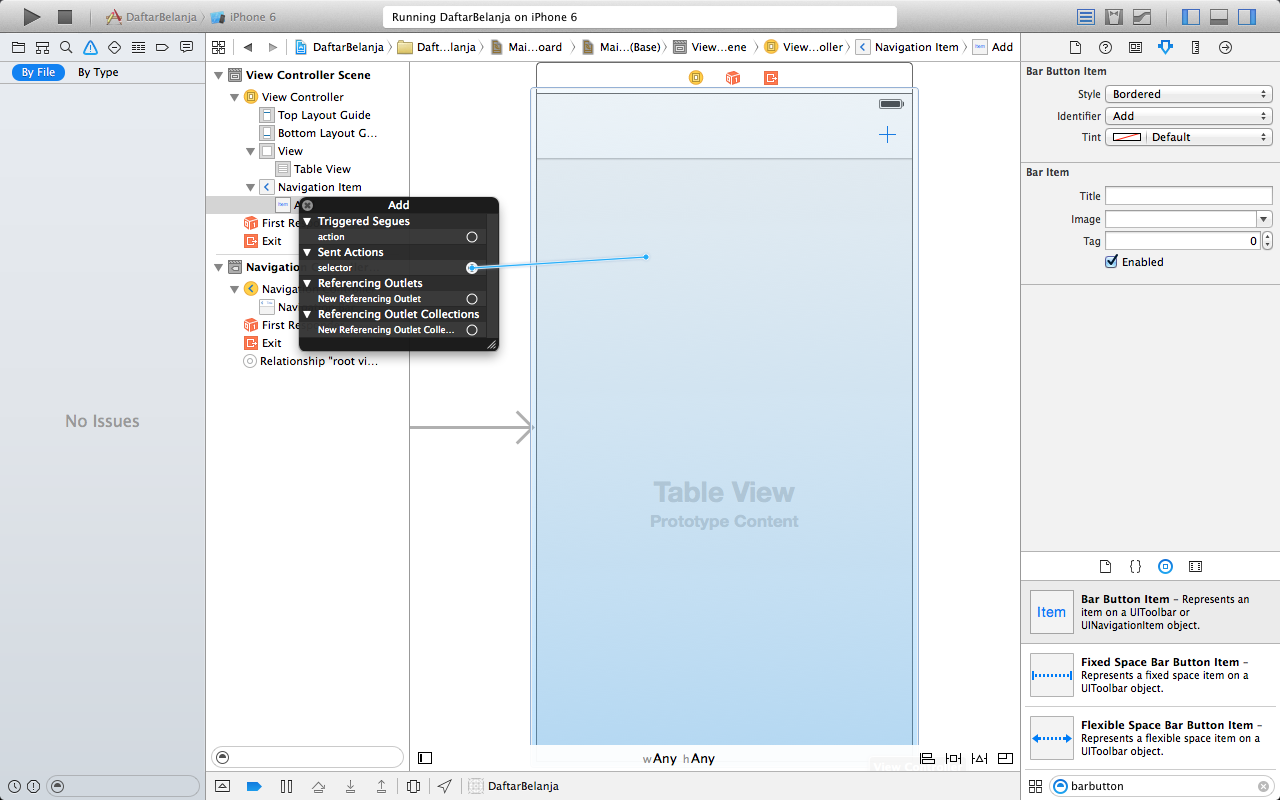Screen dimensions: 1280x800
Task: Hide the utilities panel
Action: pyautogui.click(x=1245, y=16)
